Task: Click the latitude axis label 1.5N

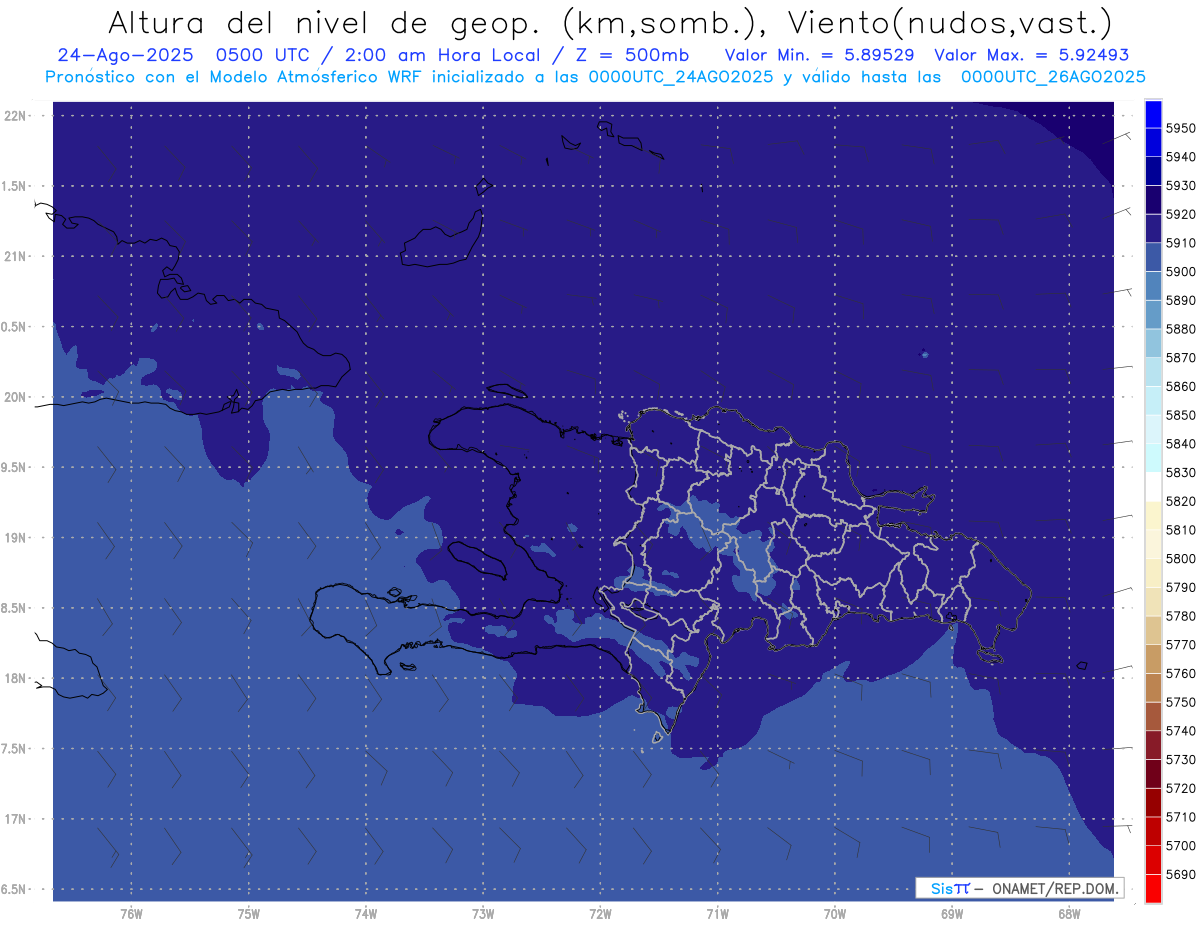Action: coord(13,186)
